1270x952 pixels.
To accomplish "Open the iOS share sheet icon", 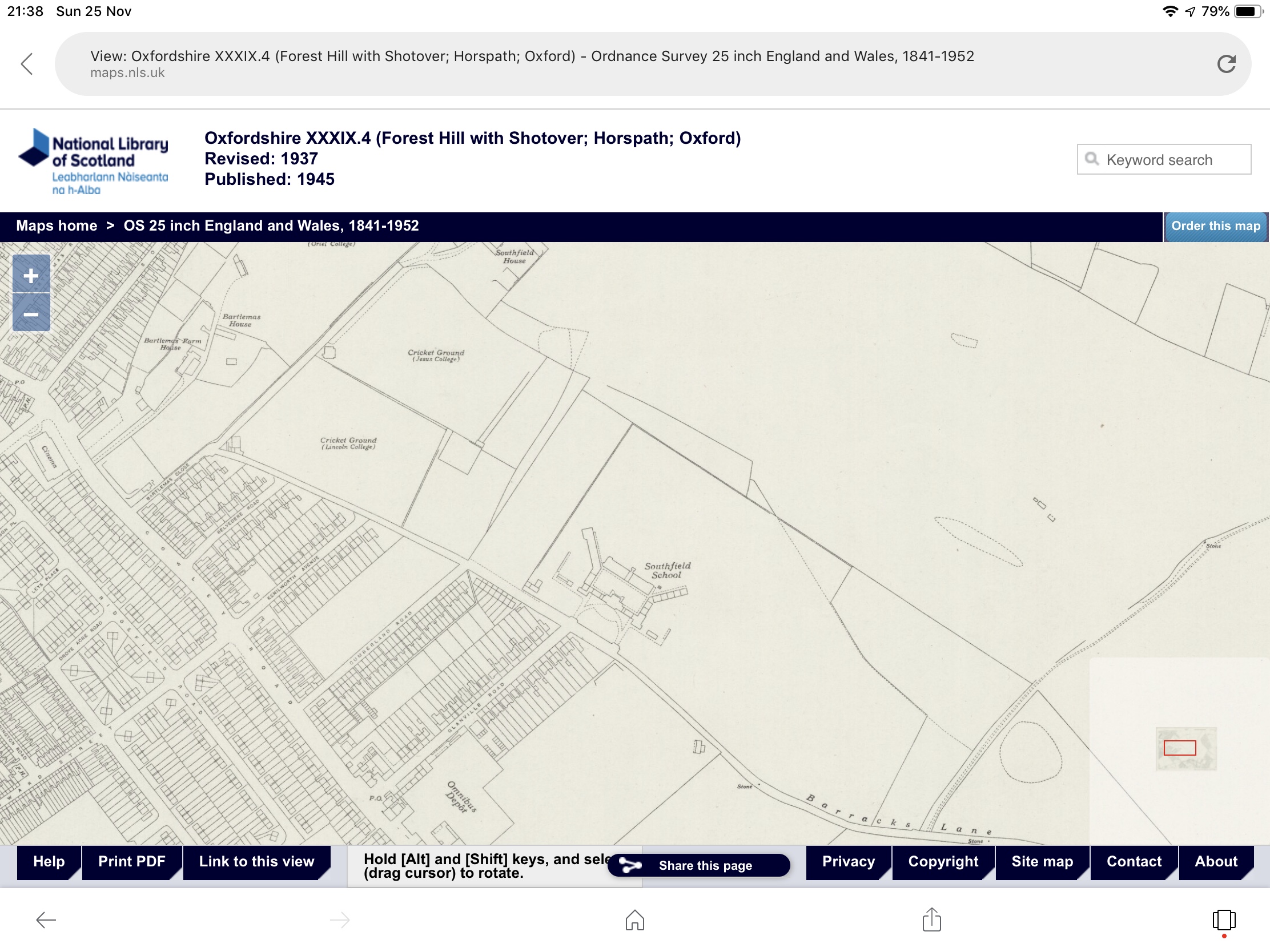I will coord(931,919).
